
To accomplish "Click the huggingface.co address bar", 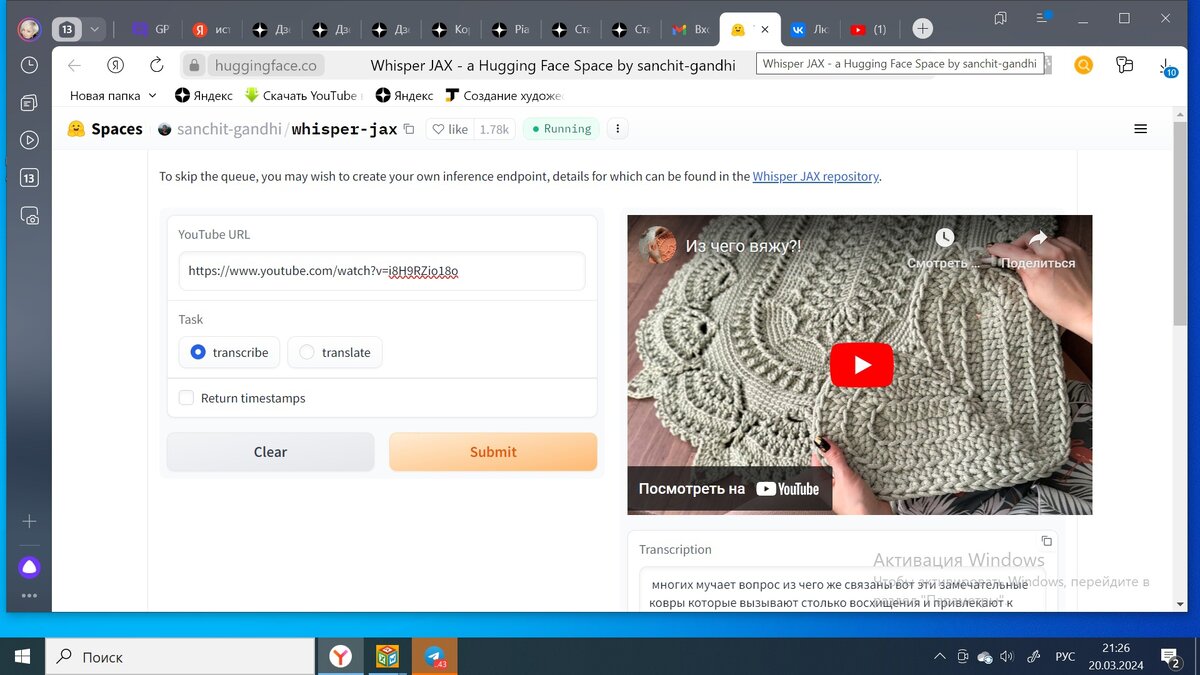I will tap(266, 65).
